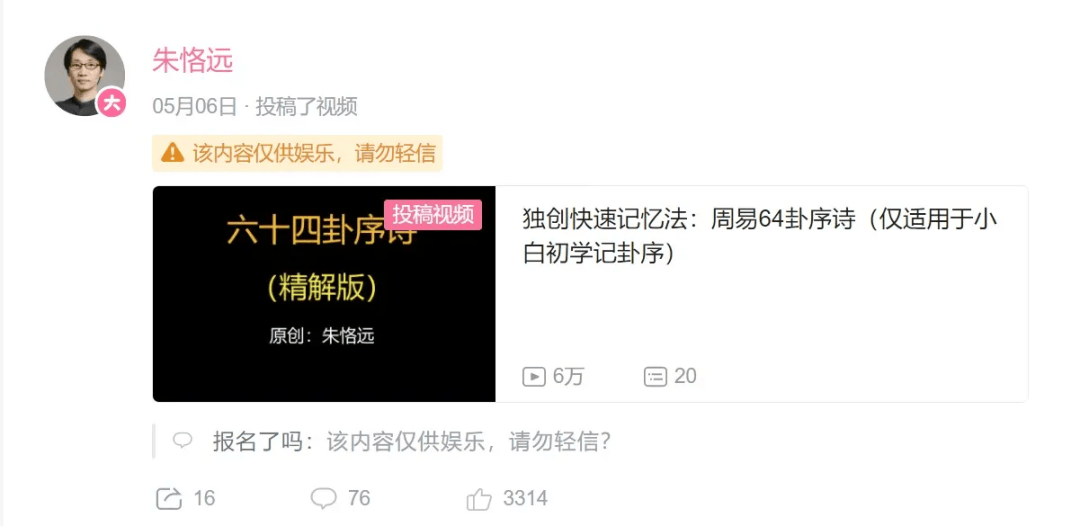Click the small comment bubble beside 报名了吗

pyautogui.click(x=182, y=441)
